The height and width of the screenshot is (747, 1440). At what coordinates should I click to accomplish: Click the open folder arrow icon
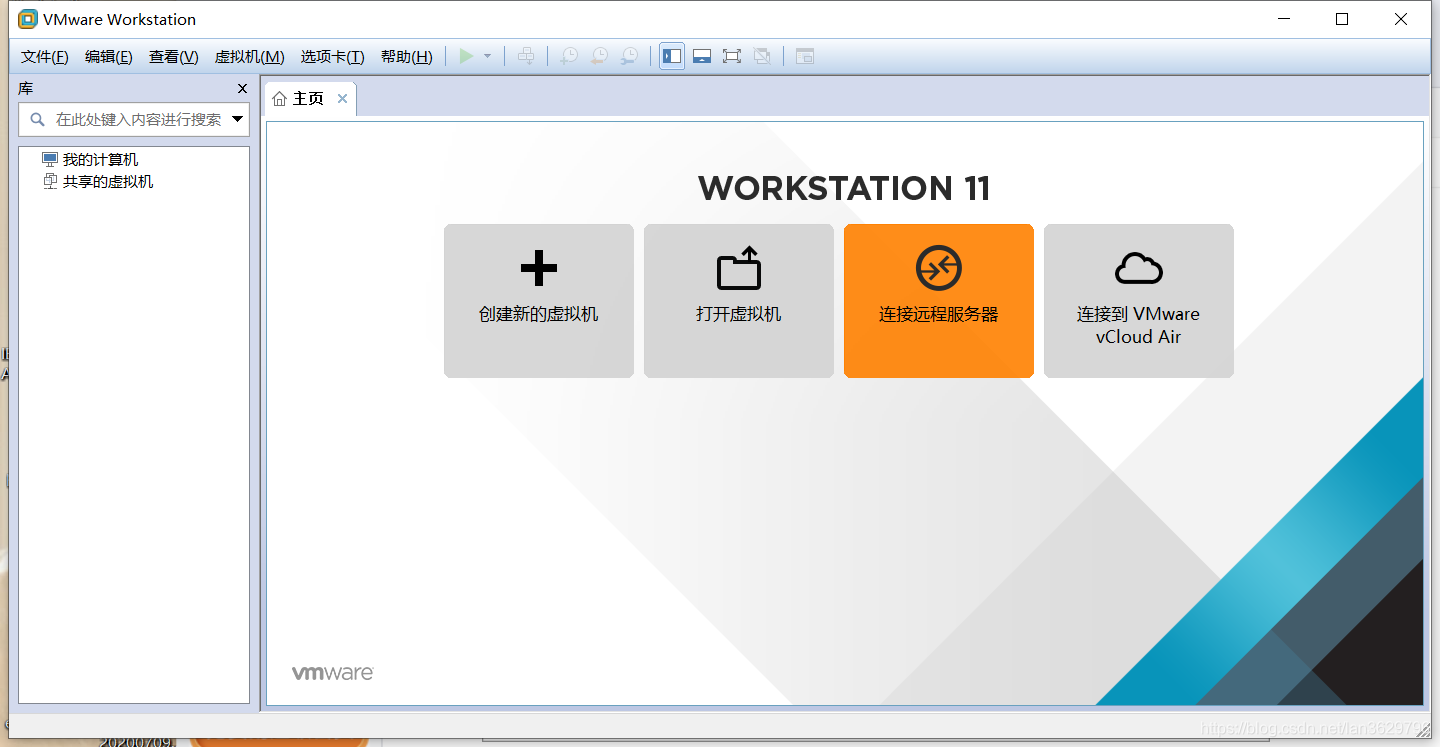(739, 268)
